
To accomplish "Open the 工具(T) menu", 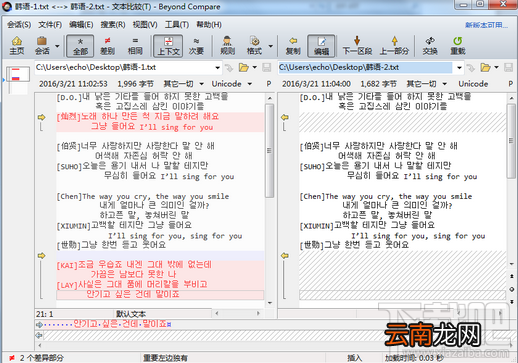I will (x=177, y=25).
